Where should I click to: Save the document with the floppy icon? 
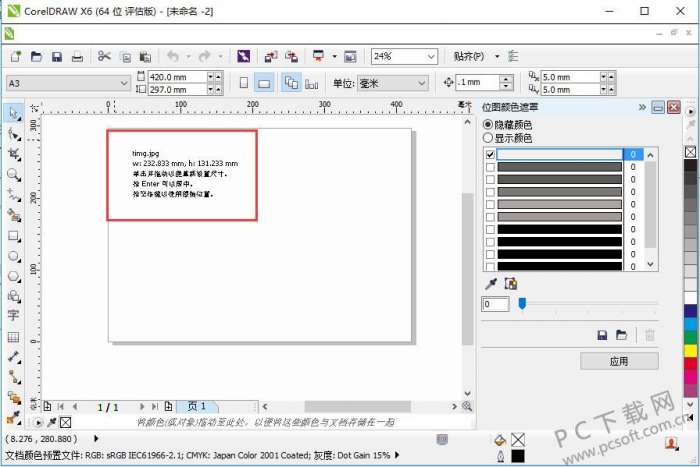click(57, 56)
